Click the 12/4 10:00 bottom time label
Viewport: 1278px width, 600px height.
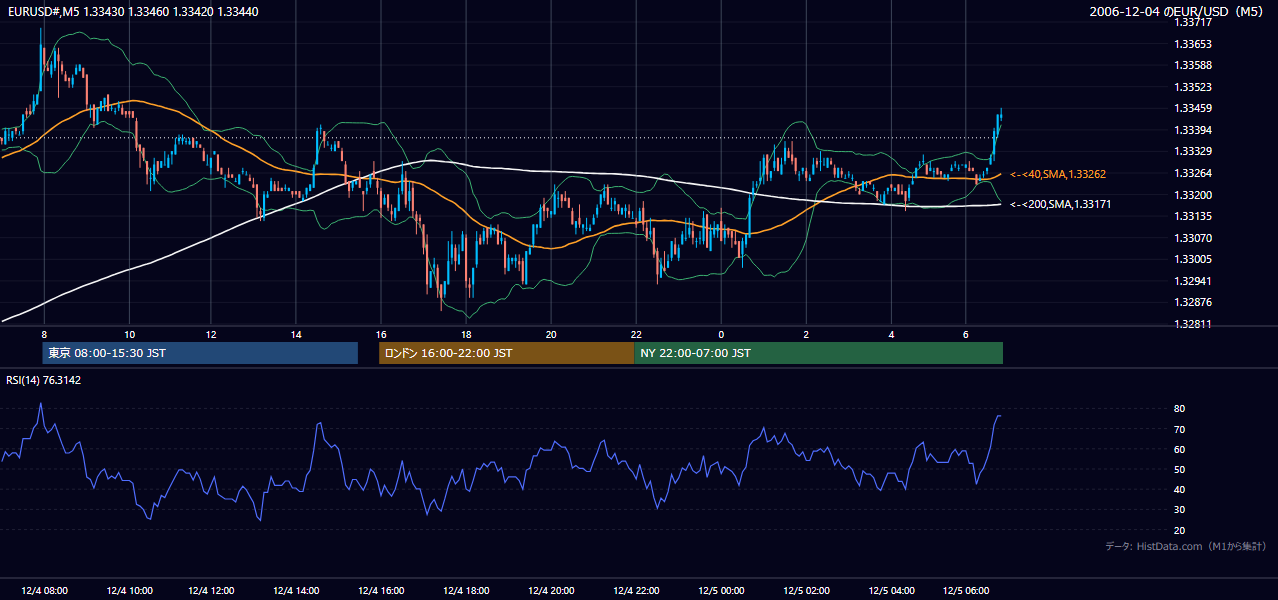(128, 591)
